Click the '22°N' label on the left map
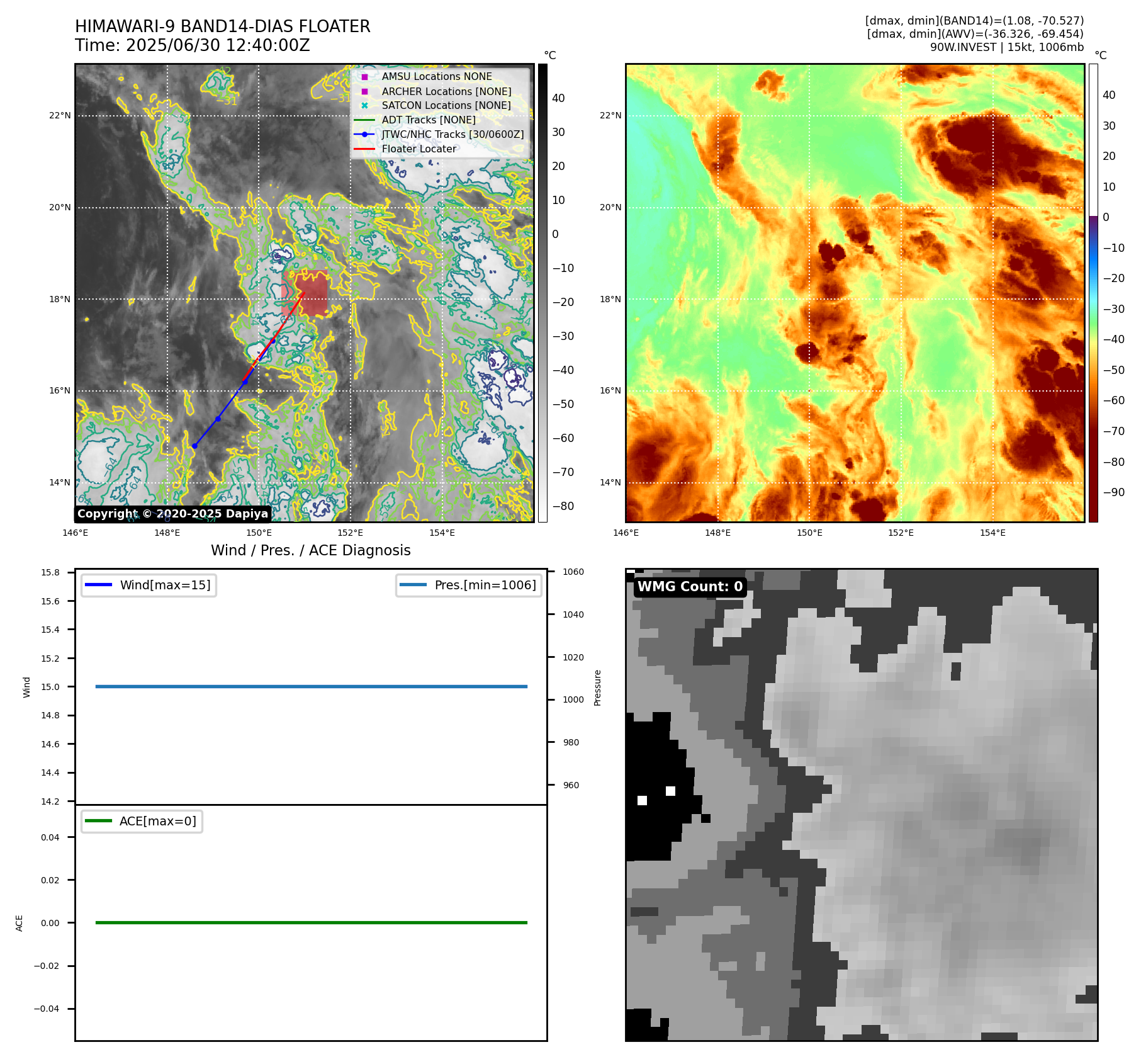1141x1064 pixels. tap(60, 115)
